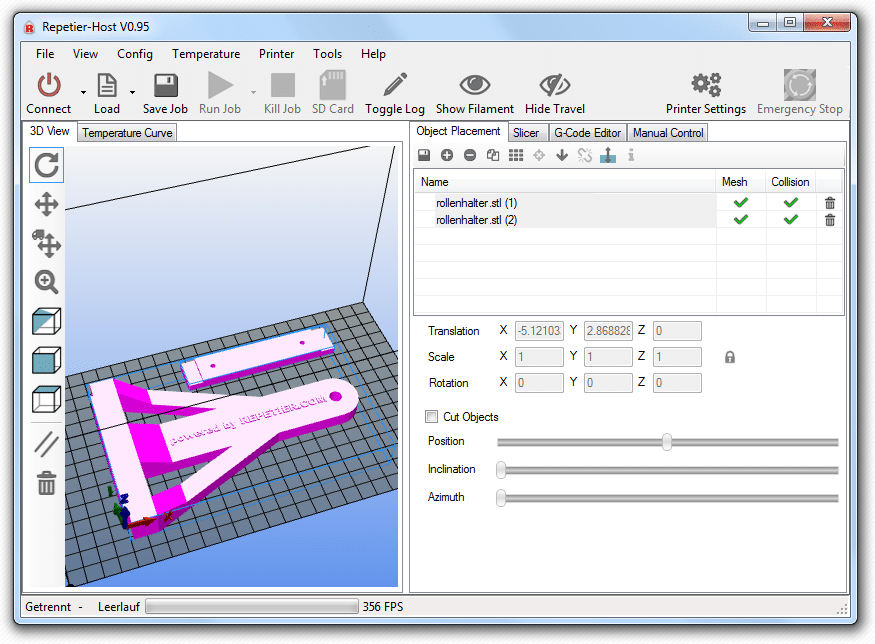Toggle parallel projection lines icon
875x644 pixels.
coord(46,444)
